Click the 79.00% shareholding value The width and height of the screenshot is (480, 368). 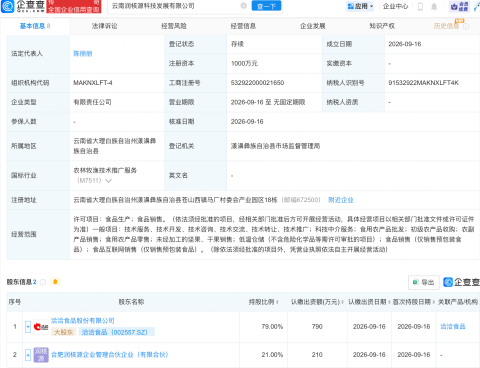click(x=272, y=327)
